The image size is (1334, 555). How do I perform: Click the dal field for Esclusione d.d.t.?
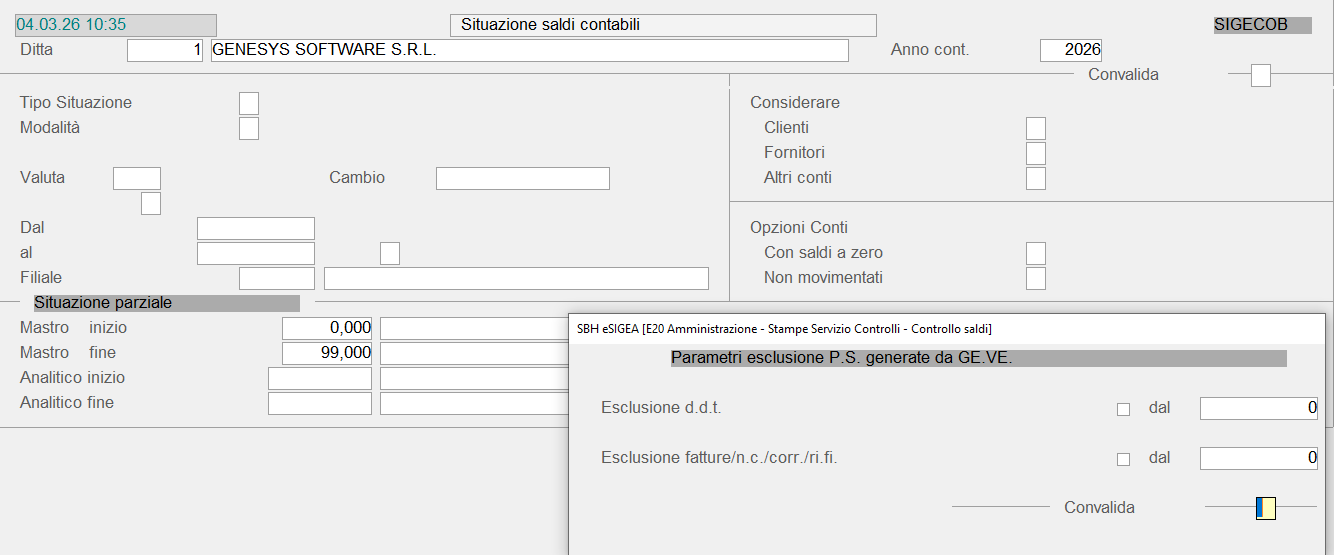tap(1258, 408)
